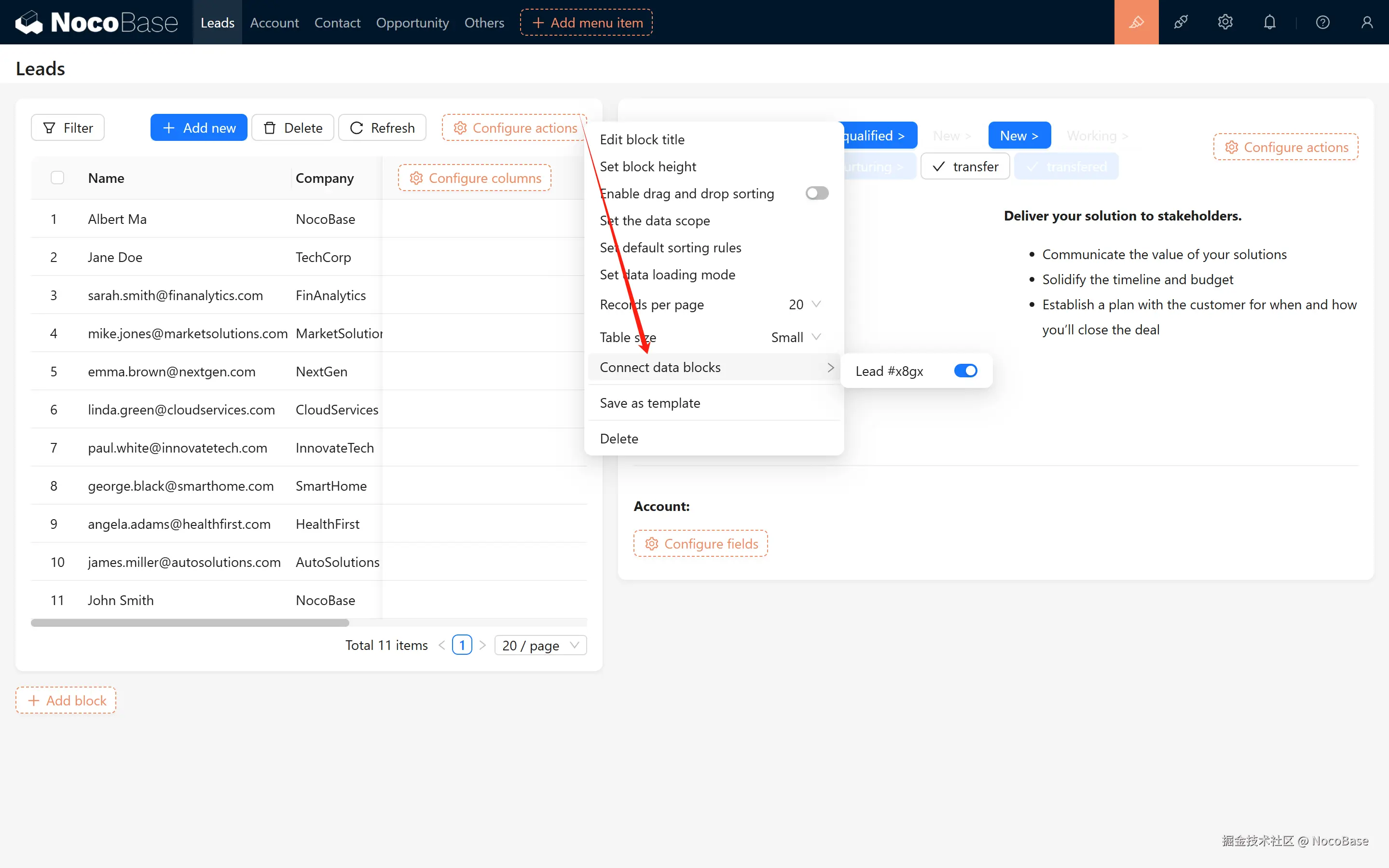Viewport: 1389px width, 868px height.
Task: Open the help question mark icon
Action: click(x=1322, y=22)
